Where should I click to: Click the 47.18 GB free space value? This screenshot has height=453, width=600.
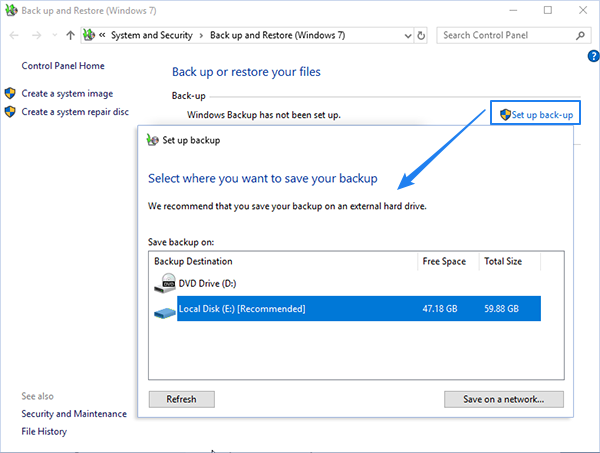(x=440, y=309)
